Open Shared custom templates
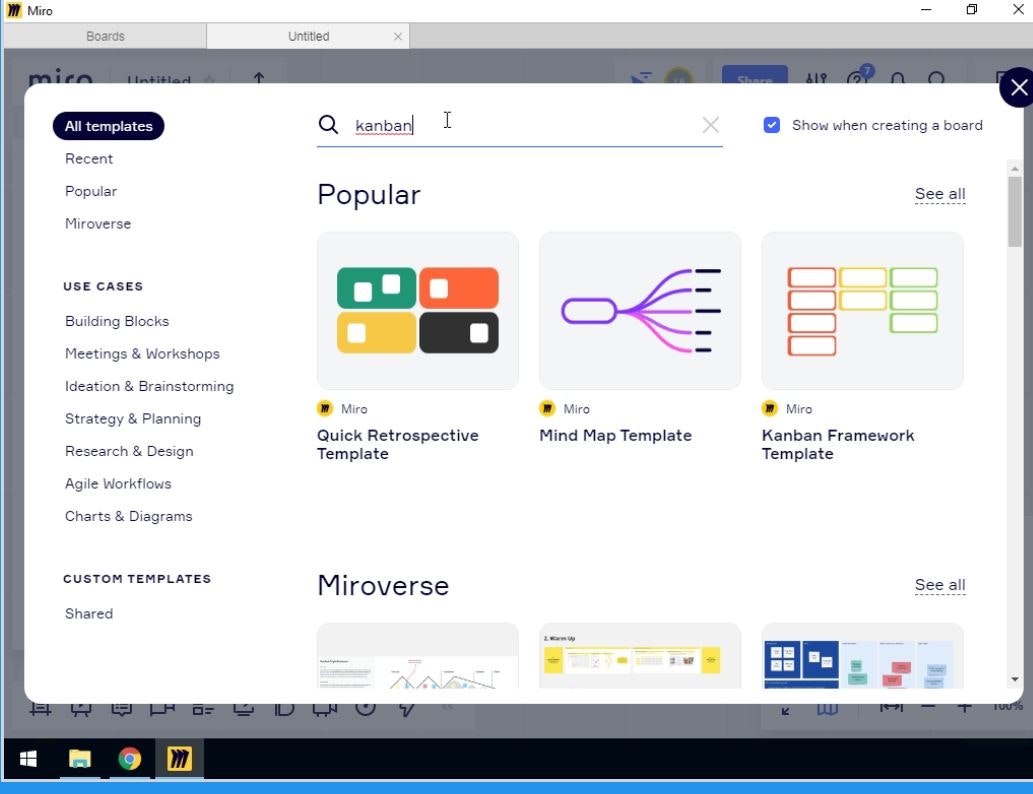Screen dimensions: 1033x794 pyautogui.click(x=89, y=613)
